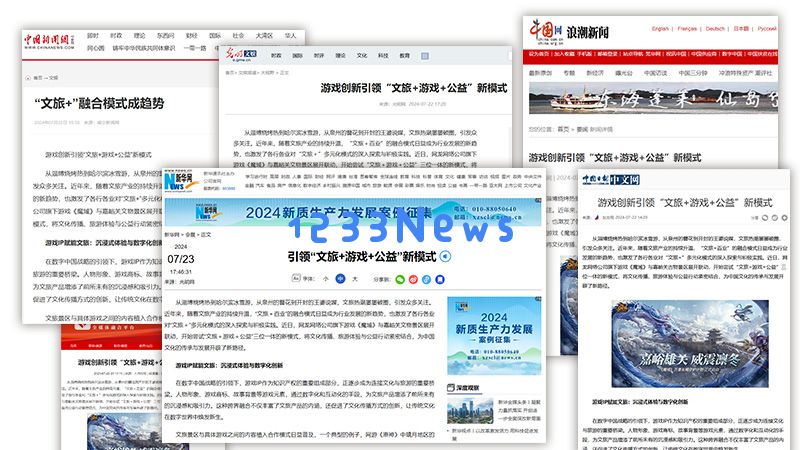
Task: Click the dark-blue square share icon on Xinhua page
Action: click(440, 279)
